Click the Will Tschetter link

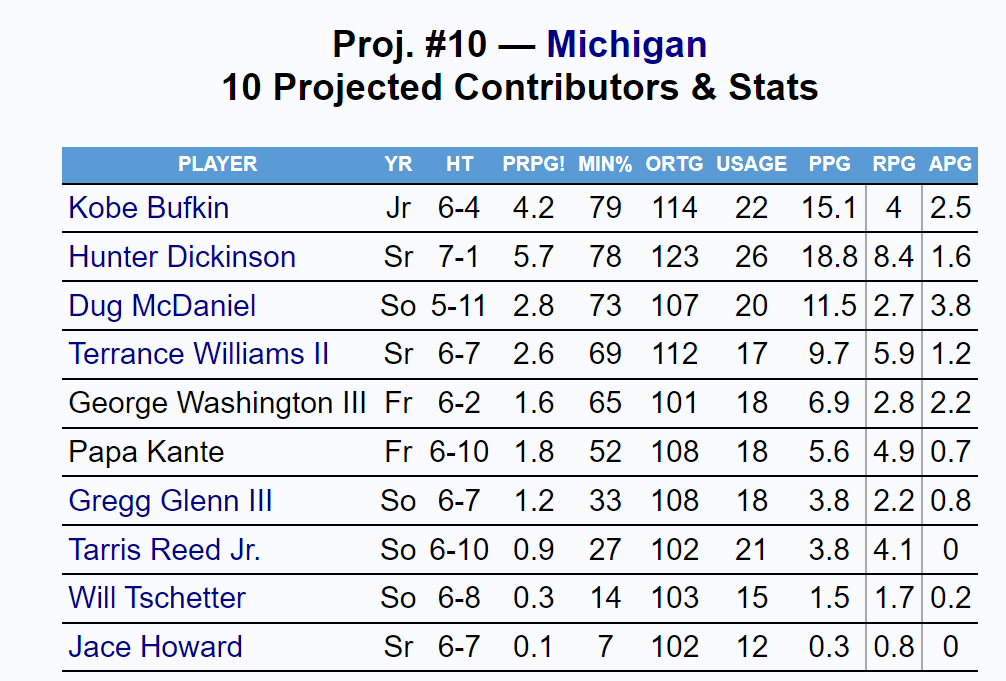click(x=157, y=598)
